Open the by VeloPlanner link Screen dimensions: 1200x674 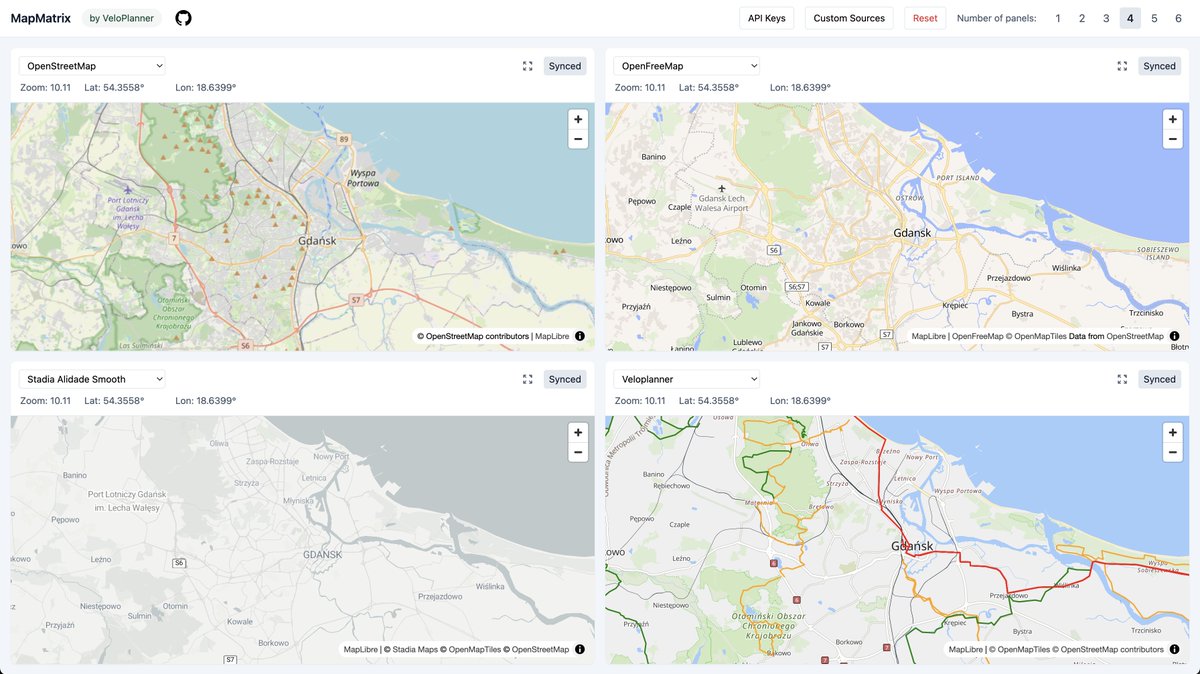coord(122,18)
